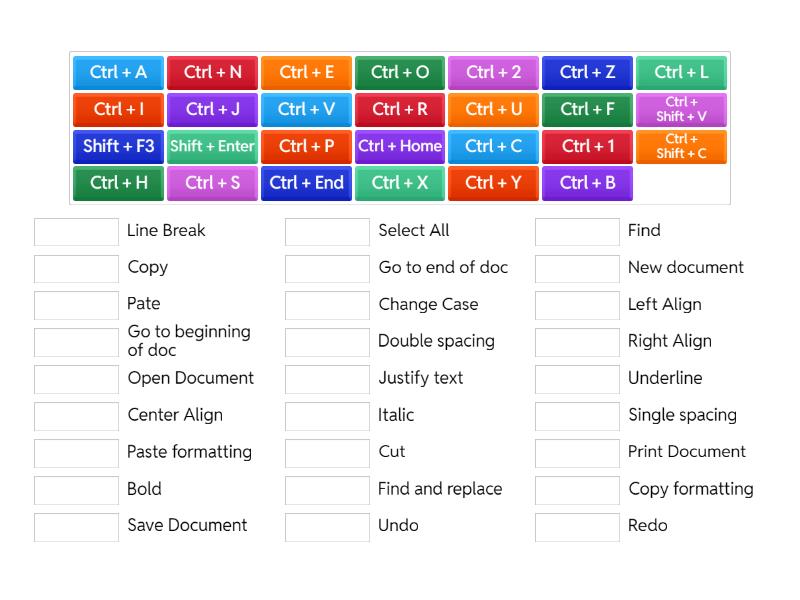
Task: Select the Ctrl + B tile
Action: [587, 184]
